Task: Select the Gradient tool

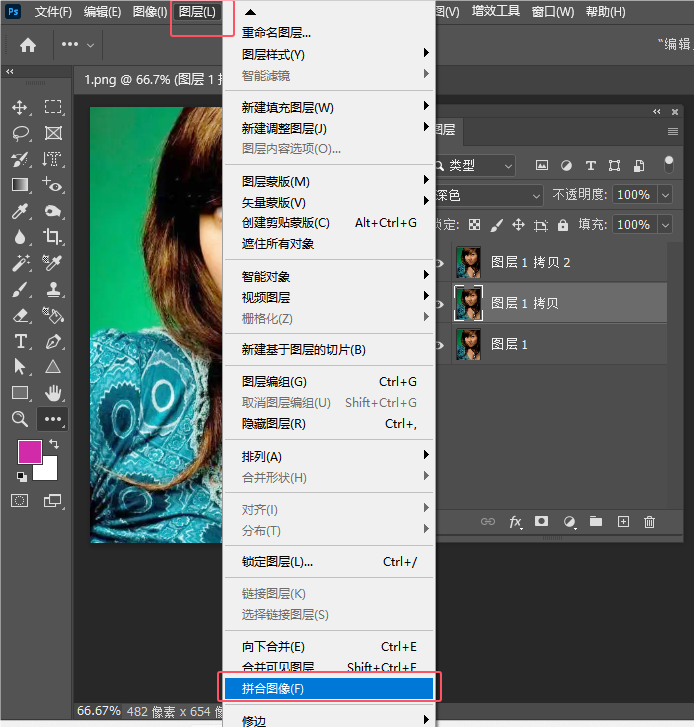Action: click(x=19, y=185)
